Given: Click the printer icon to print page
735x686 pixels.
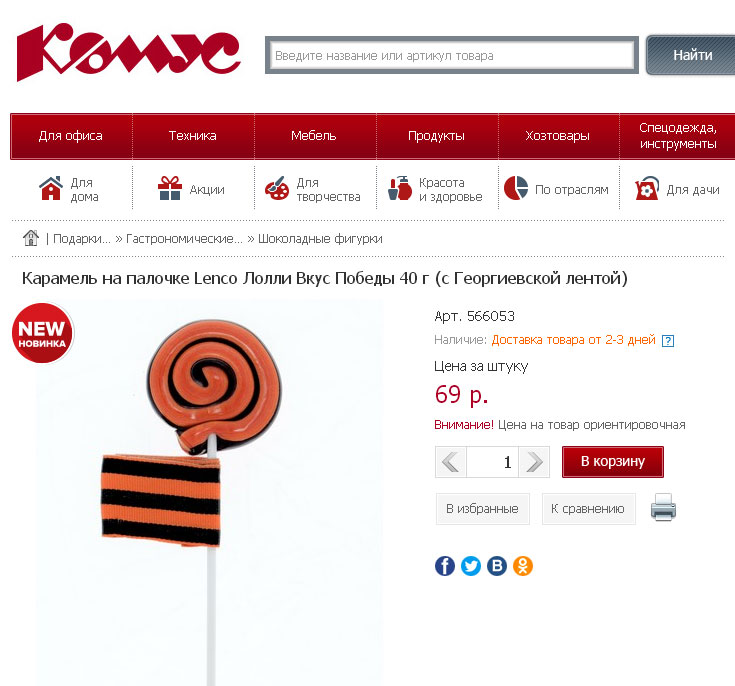Looking at the screenshot, I should (663, 507).
